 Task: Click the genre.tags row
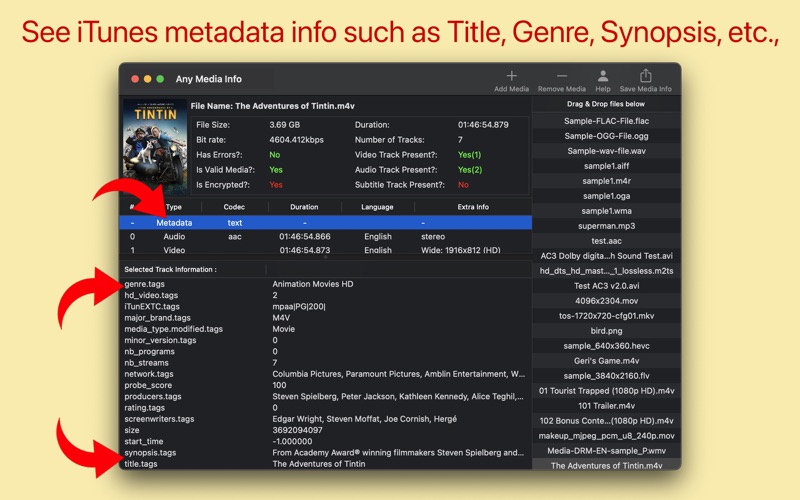(326, 284)
